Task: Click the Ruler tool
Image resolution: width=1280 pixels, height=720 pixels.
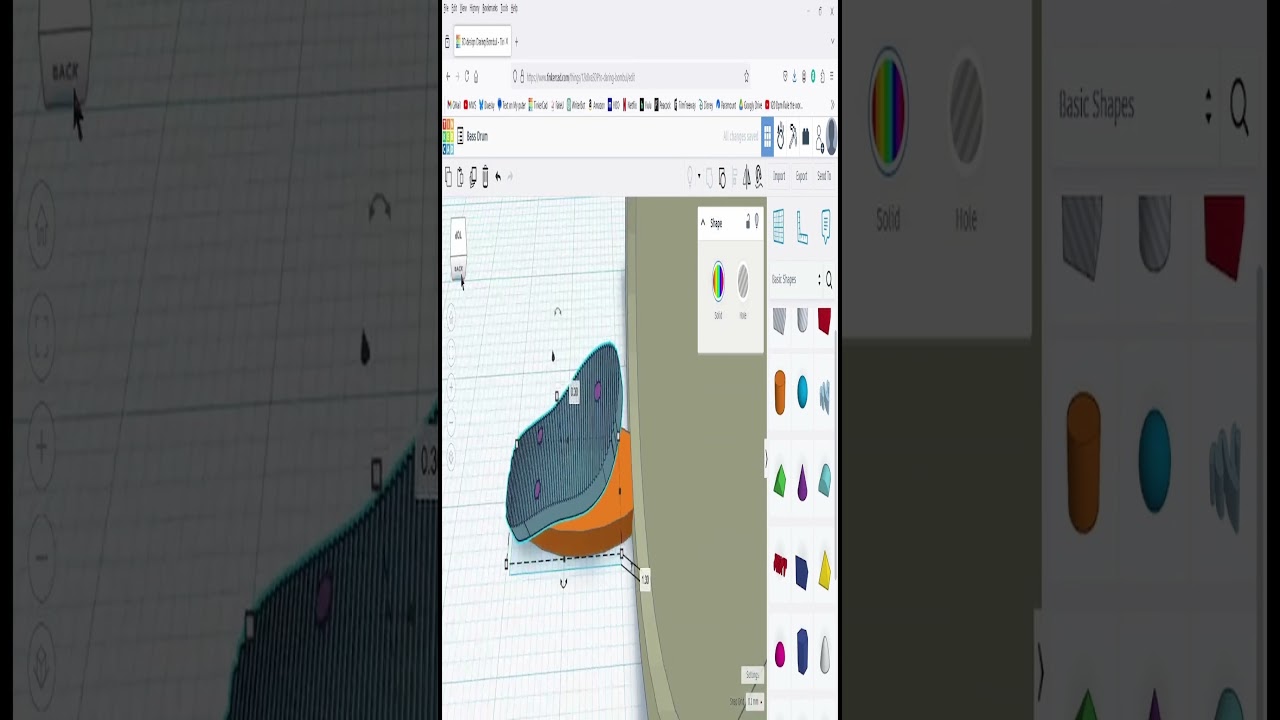Action: tap(802, 227)
